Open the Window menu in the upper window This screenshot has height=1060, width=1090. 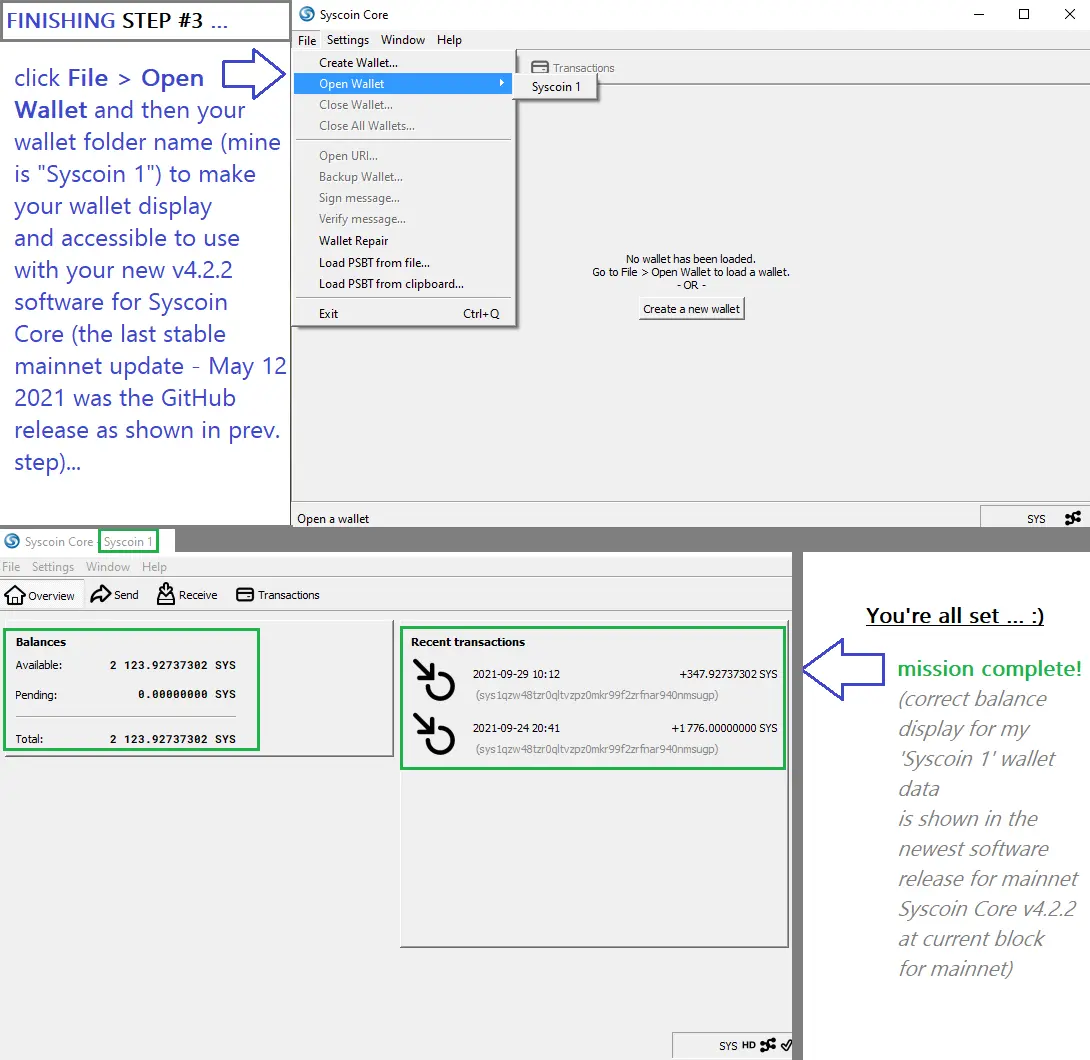pyautogui.click(x=402, y=40)
